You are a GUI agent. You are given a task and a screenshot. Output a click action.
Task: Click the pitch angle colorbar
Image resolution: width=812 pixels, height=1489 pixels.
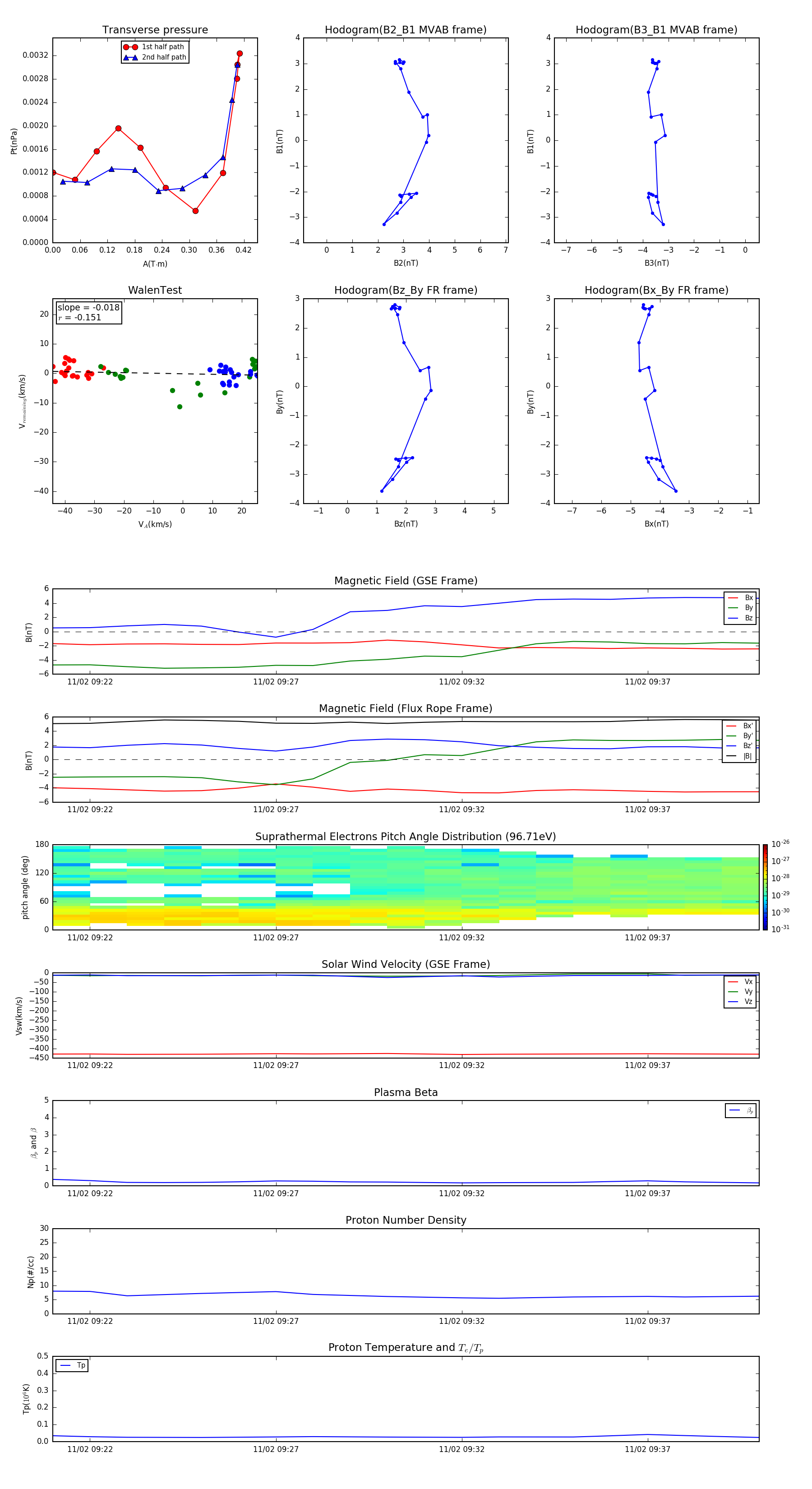click(765, 887)
